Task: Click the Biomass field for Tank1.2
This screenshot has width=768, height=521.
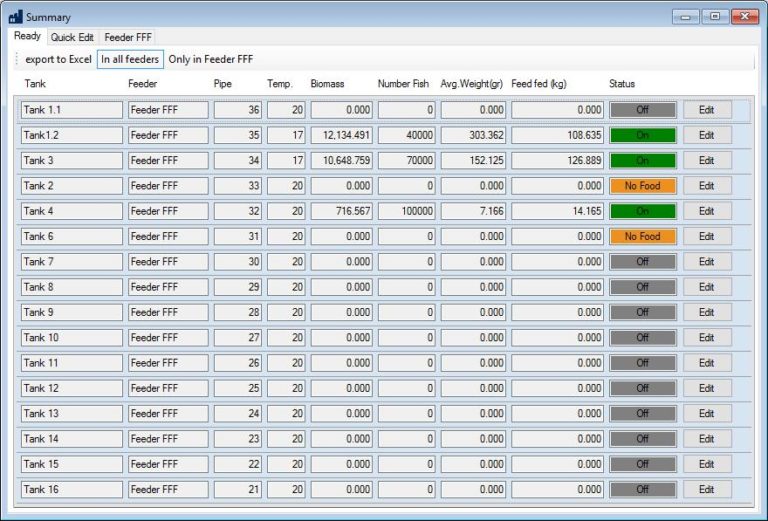Action: click(x=341, y=135)
